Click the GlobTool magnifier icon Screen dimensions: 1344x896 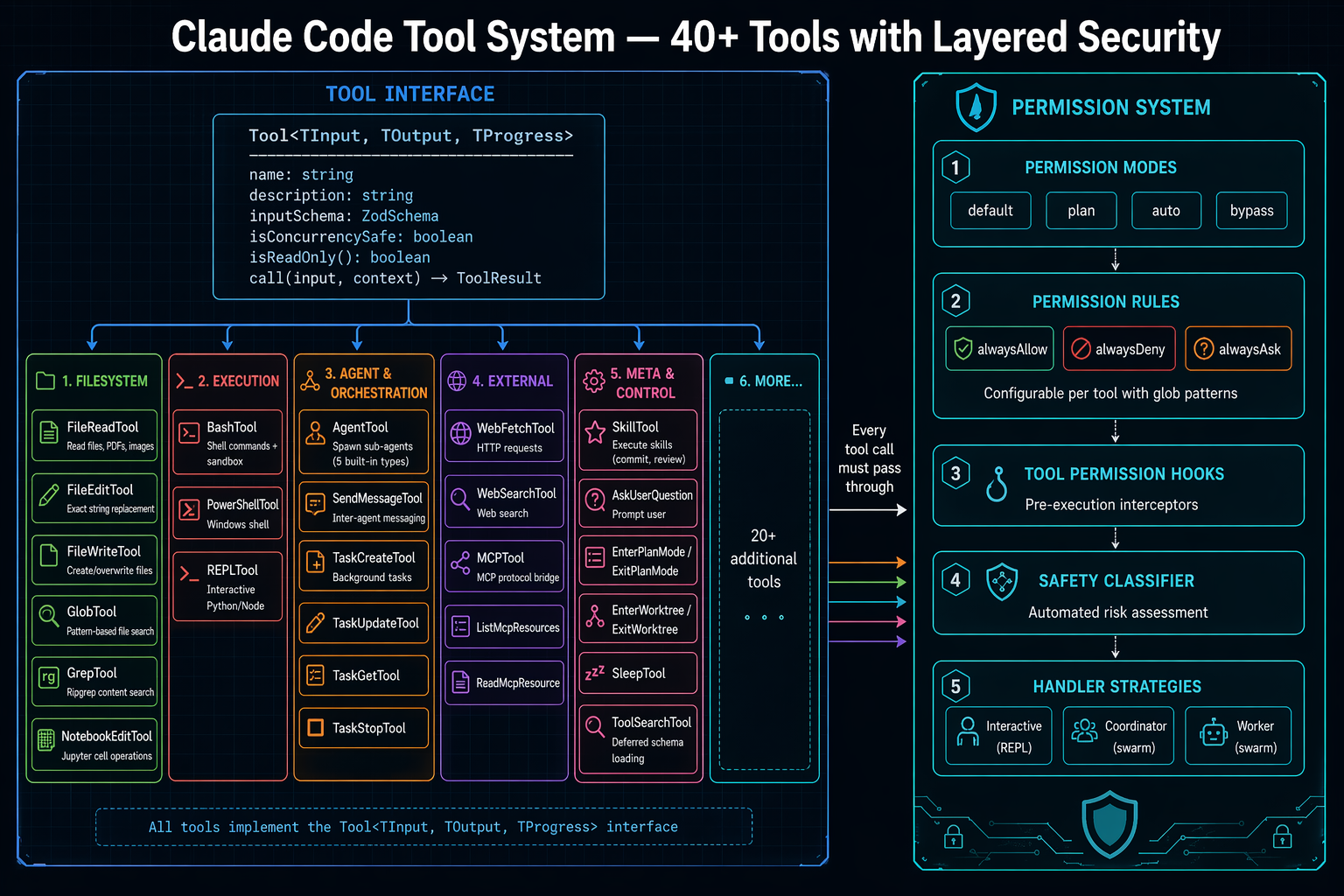click(x=49, y=617)
